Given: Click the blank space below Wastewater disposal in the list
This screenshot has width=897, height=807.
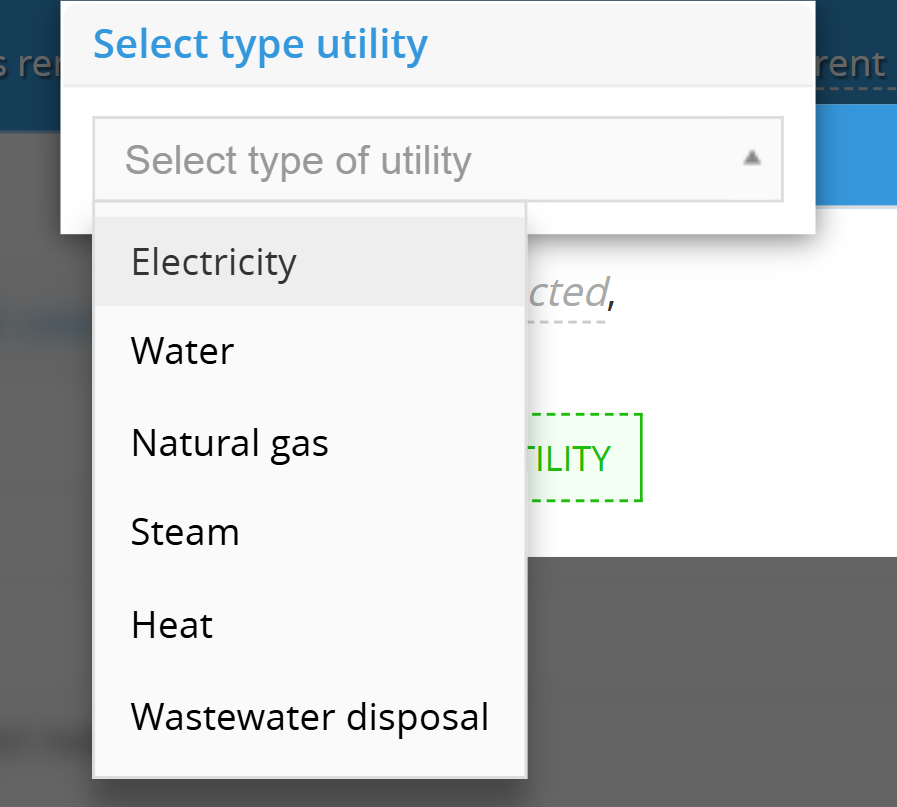Looking at the screenshot, I should coord(309,760).
